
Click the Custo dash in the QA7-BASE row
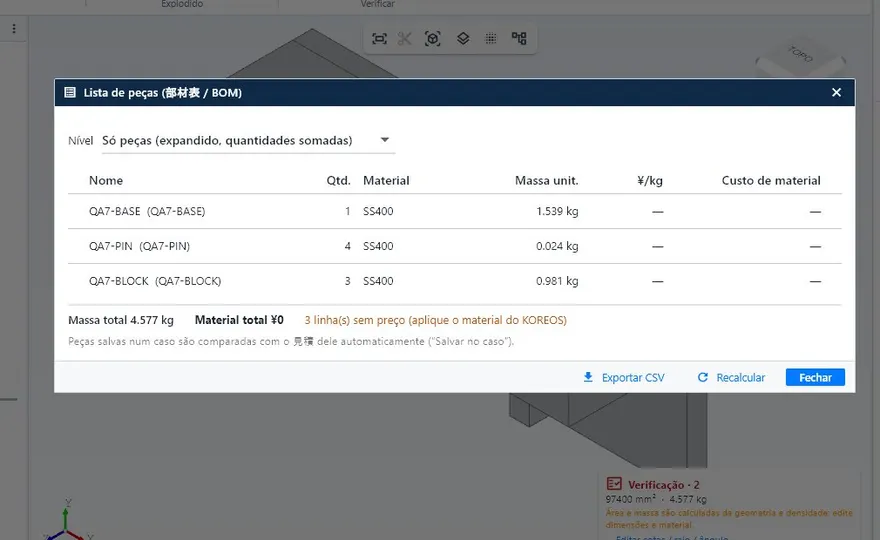(815, 212)
